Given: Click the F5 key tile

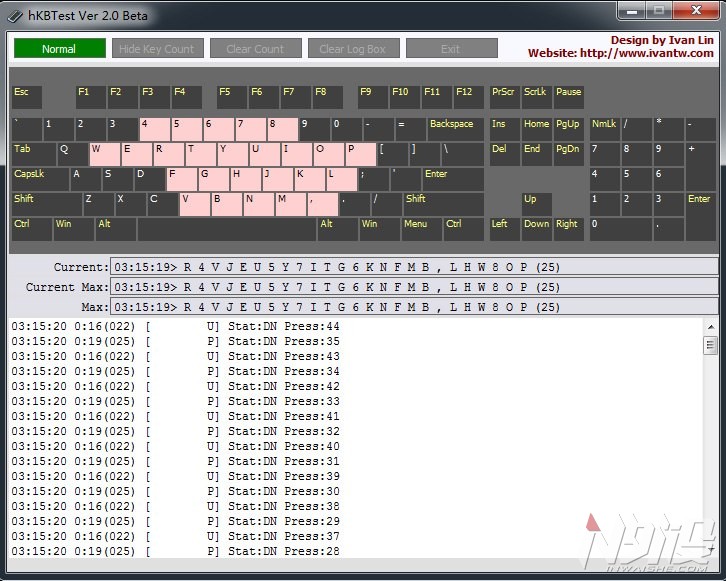Looking at the screenshot, I should point(232,97).
